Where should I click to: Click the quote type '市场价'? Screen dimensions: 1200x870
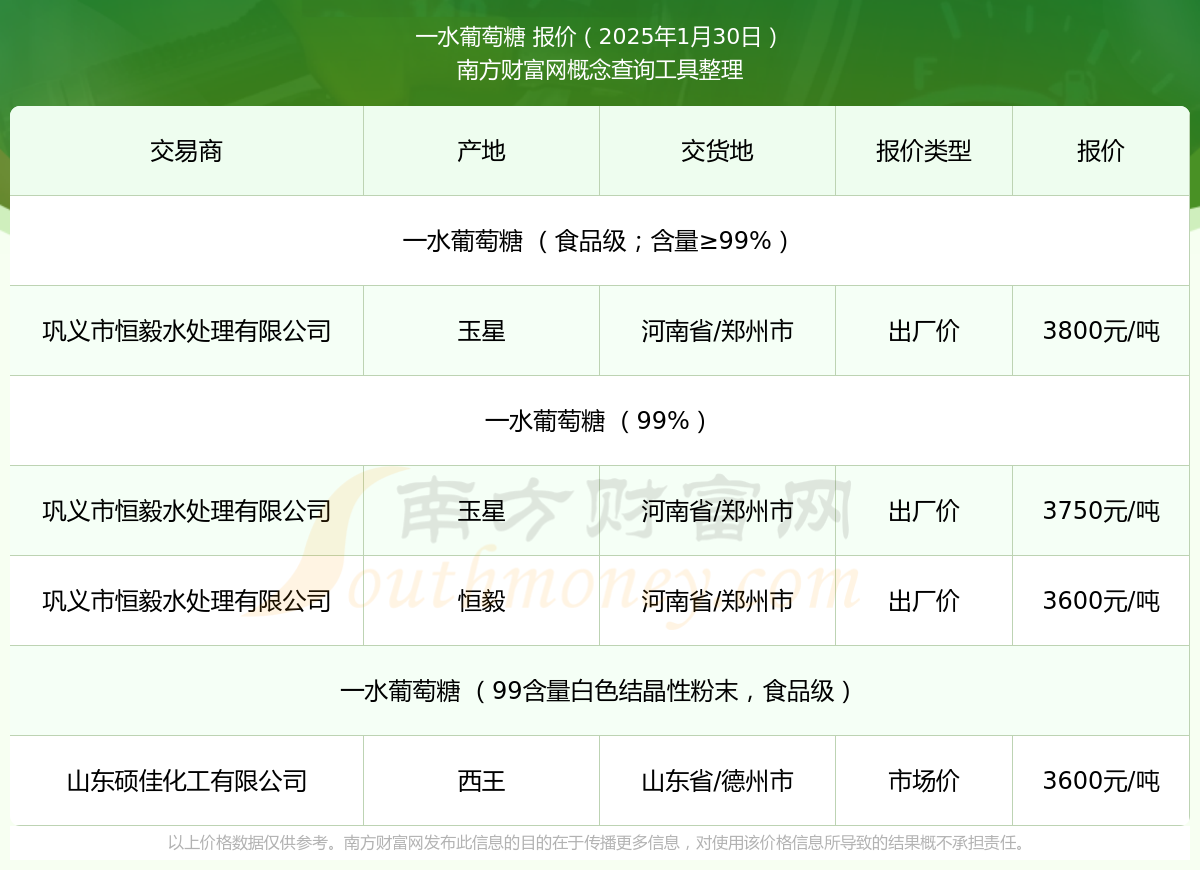[924, 781]
